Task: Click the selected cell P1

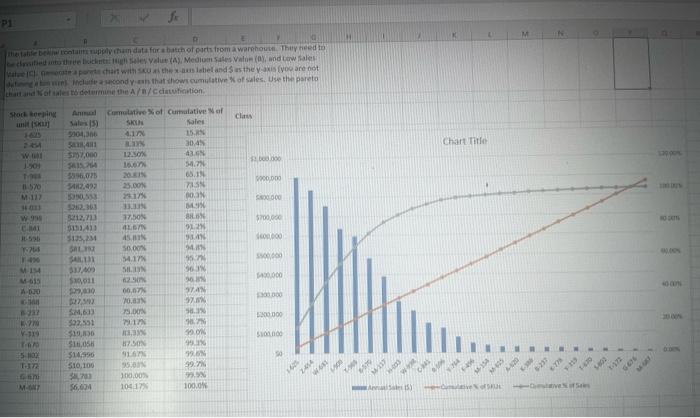Action: click(632, 63)
